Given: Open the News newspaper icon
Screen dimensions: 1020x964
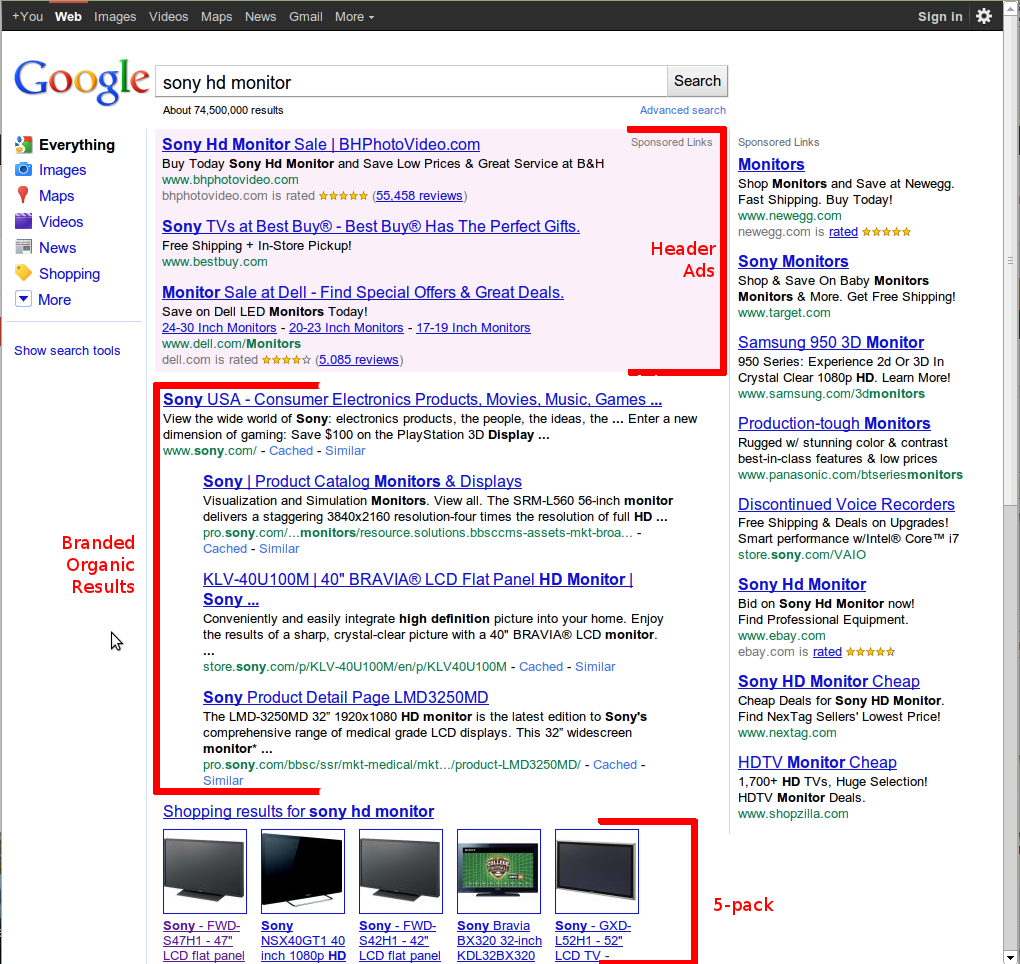Looking at the screenshot, I should pyautogui.click(x=23, y=248).
